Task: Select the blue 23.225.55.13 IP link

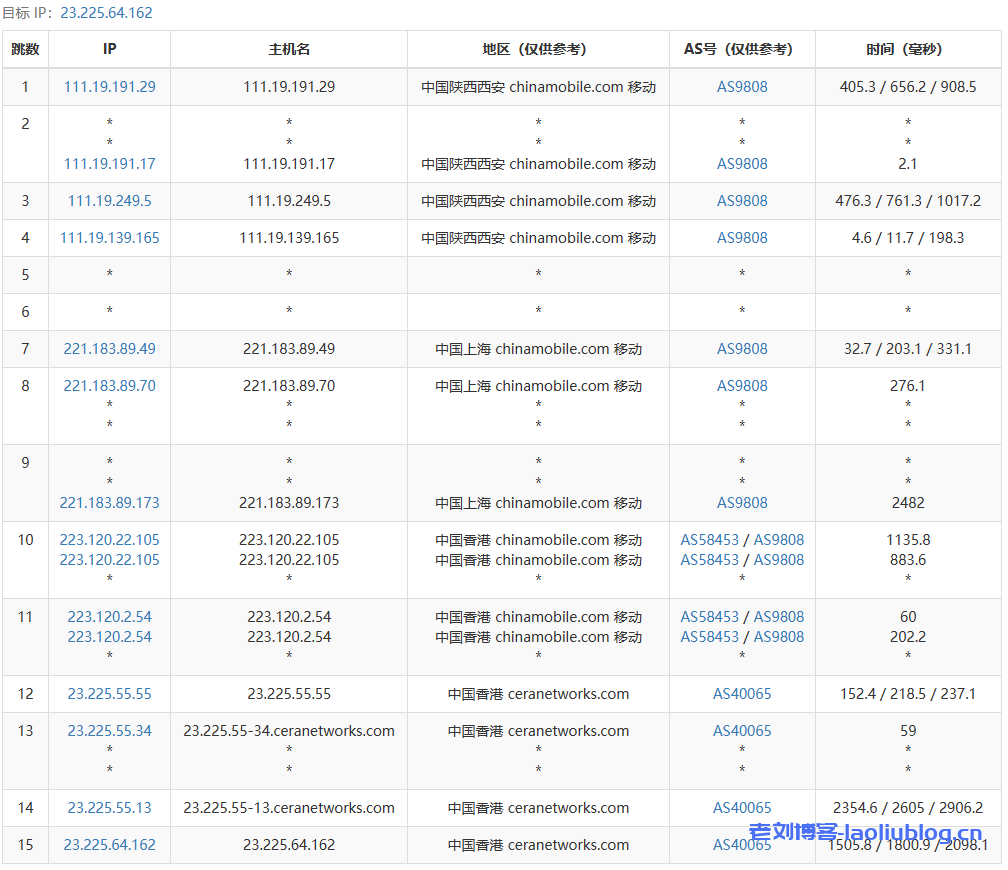Action: pos(110,808)
